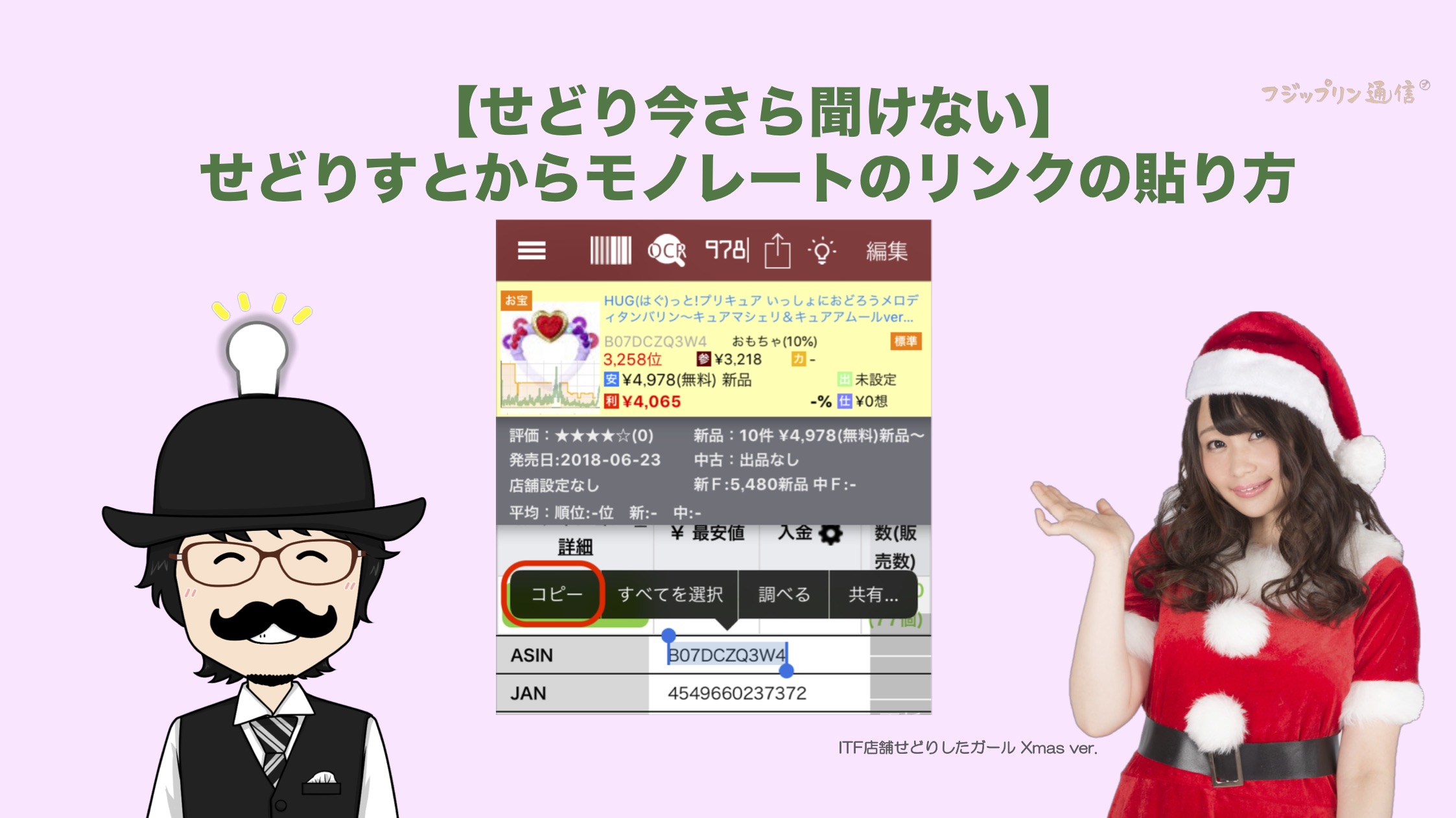Tap the share upload icon

777,251
